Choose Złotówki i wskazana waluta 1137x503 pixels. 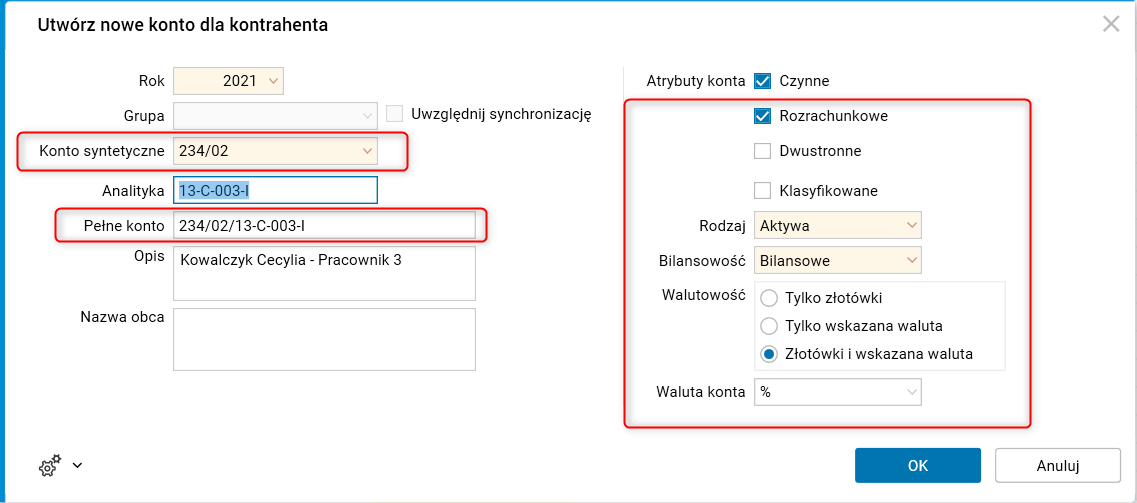(x=769, y=354)
